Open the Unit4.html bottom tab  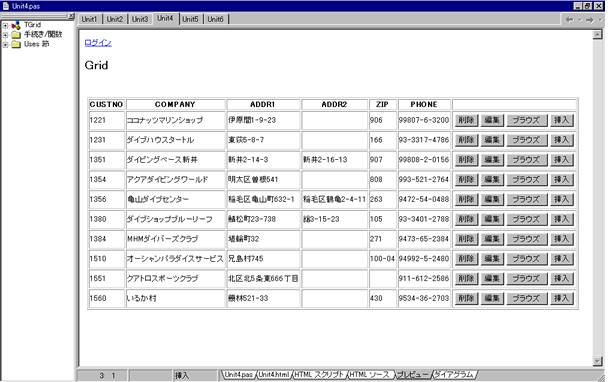(274, 375)
